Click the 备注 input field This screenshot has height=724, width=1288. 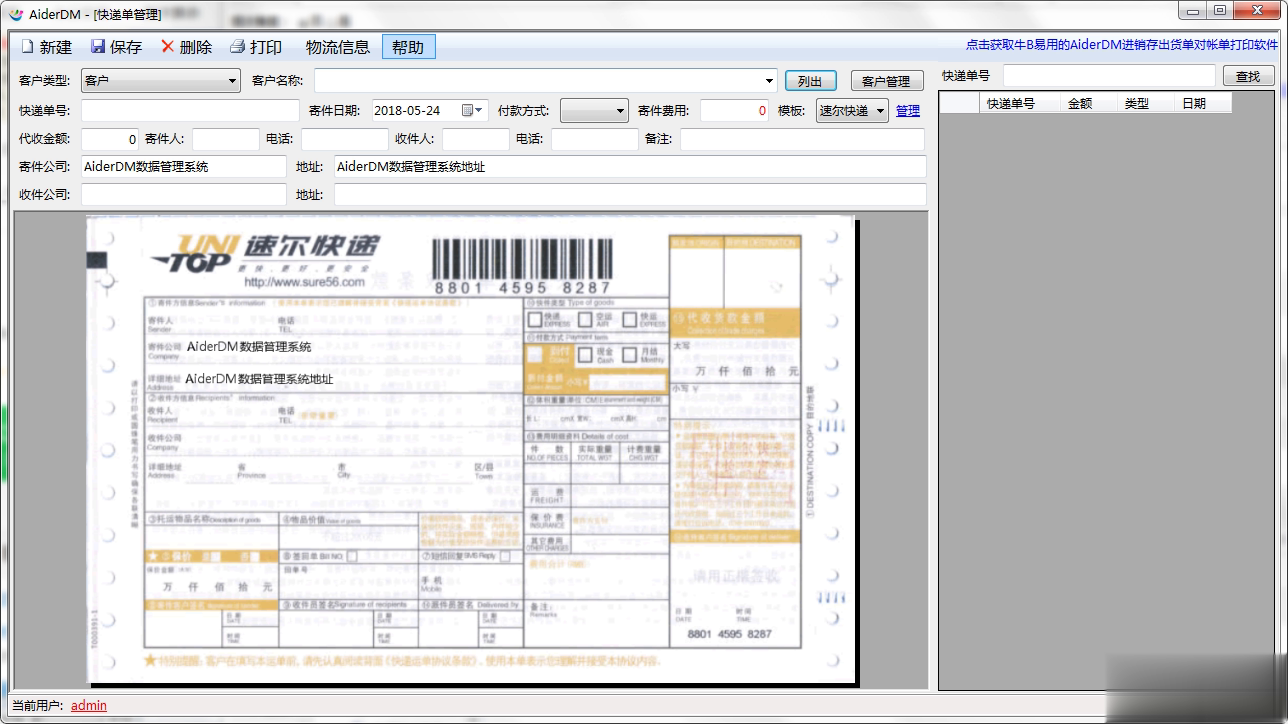pos(803,139)
